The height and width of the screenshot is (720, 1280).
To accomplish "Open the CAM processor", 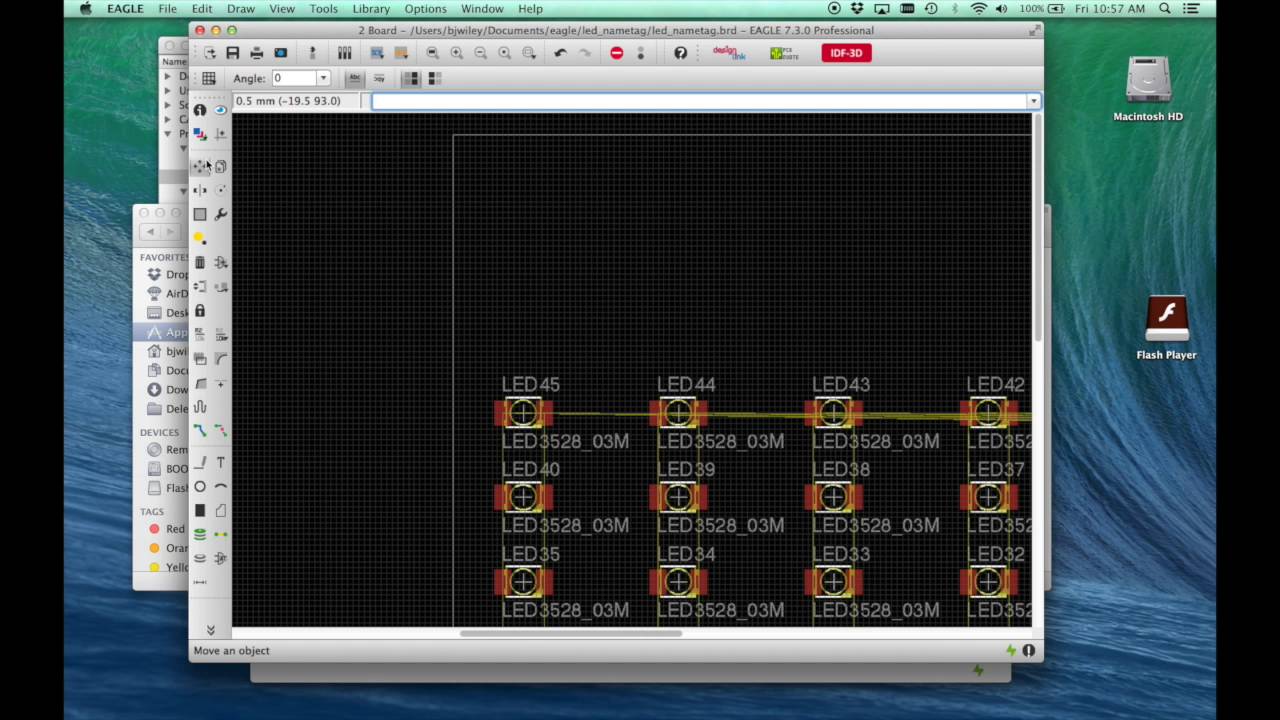I will click(x=281, y=53).
